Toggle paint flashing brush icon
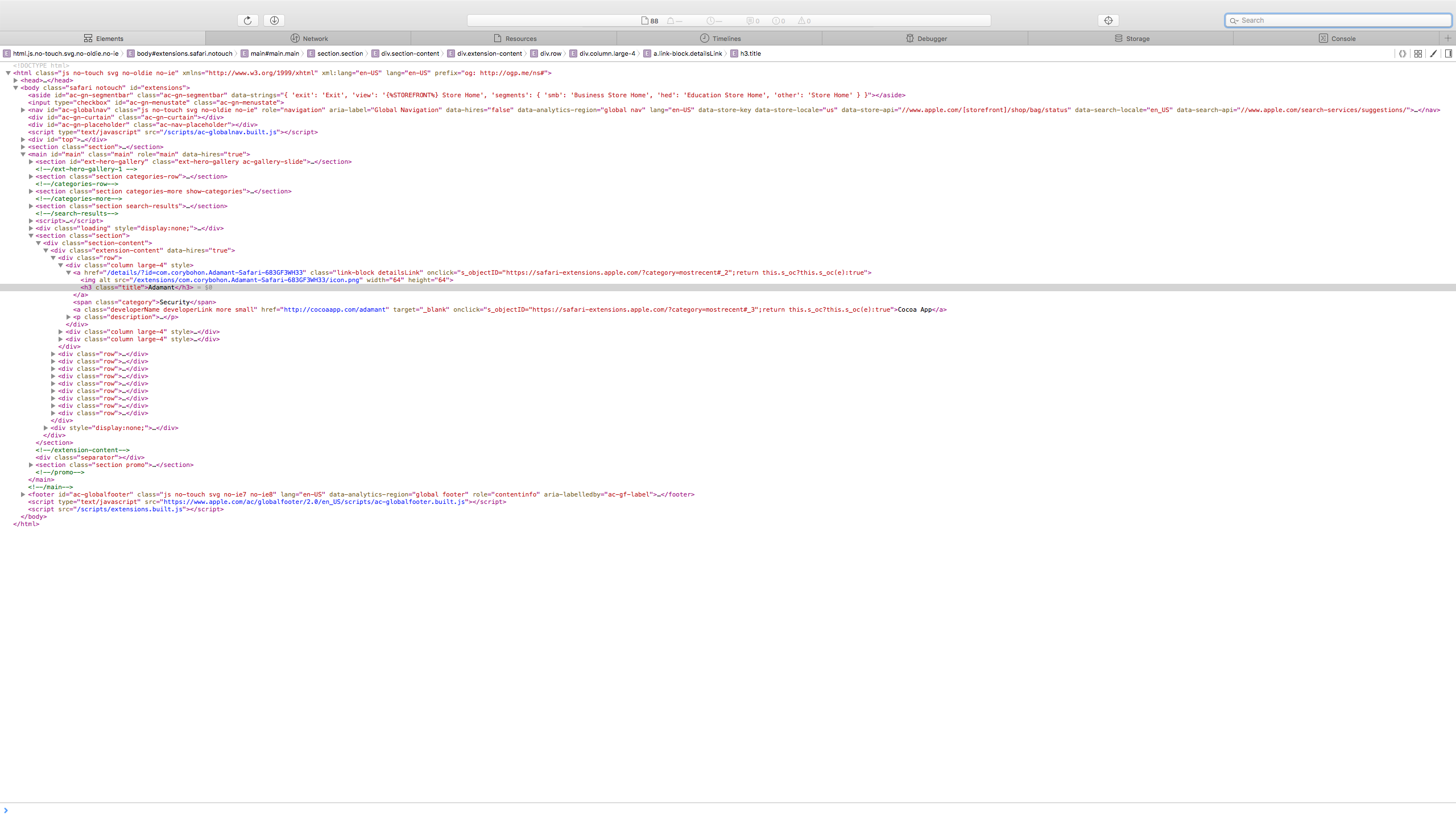1456x819 pixels. click(1433, 53)
